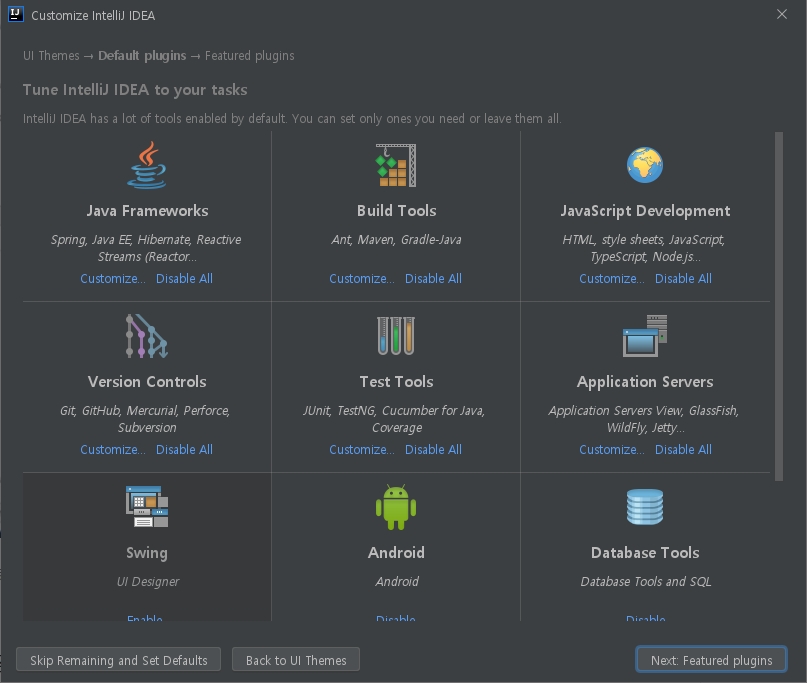Click the Build Tools crane icon
The width and height of the screenshot is (807, 683).
pyautogui.click(x=396, y=165)
